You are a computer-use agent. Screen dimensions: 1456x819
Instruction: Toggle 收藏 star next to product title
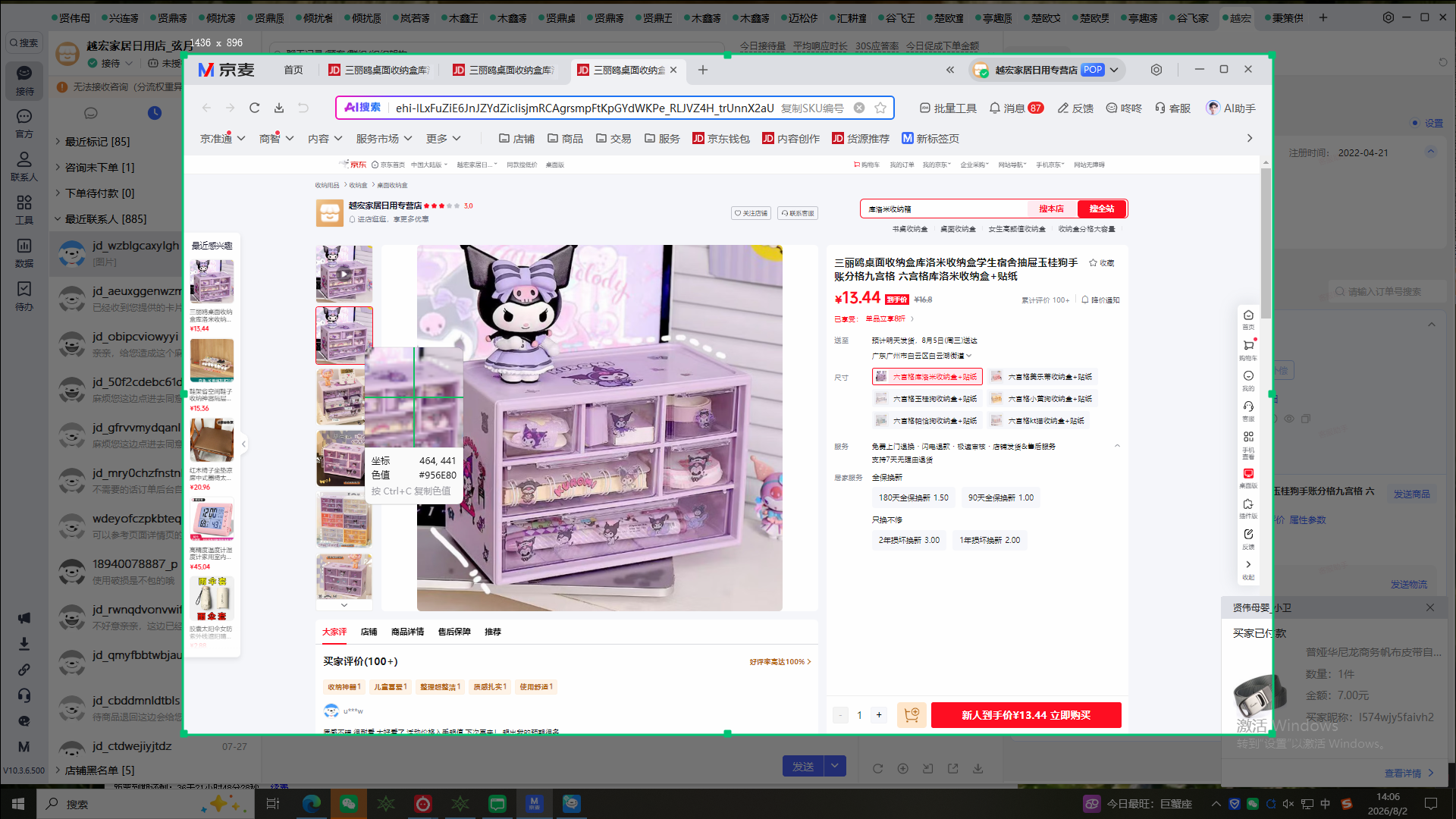(x=1102, y=263)
